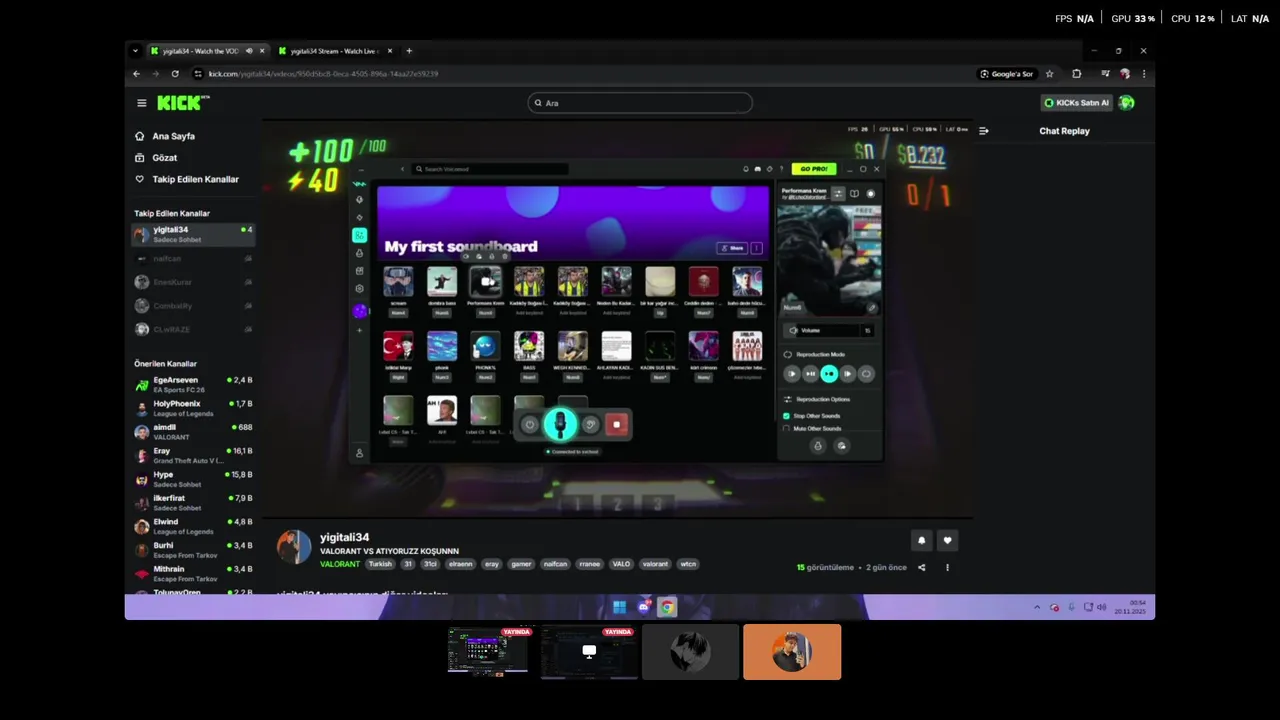Click the notification bell under the video

922,540
